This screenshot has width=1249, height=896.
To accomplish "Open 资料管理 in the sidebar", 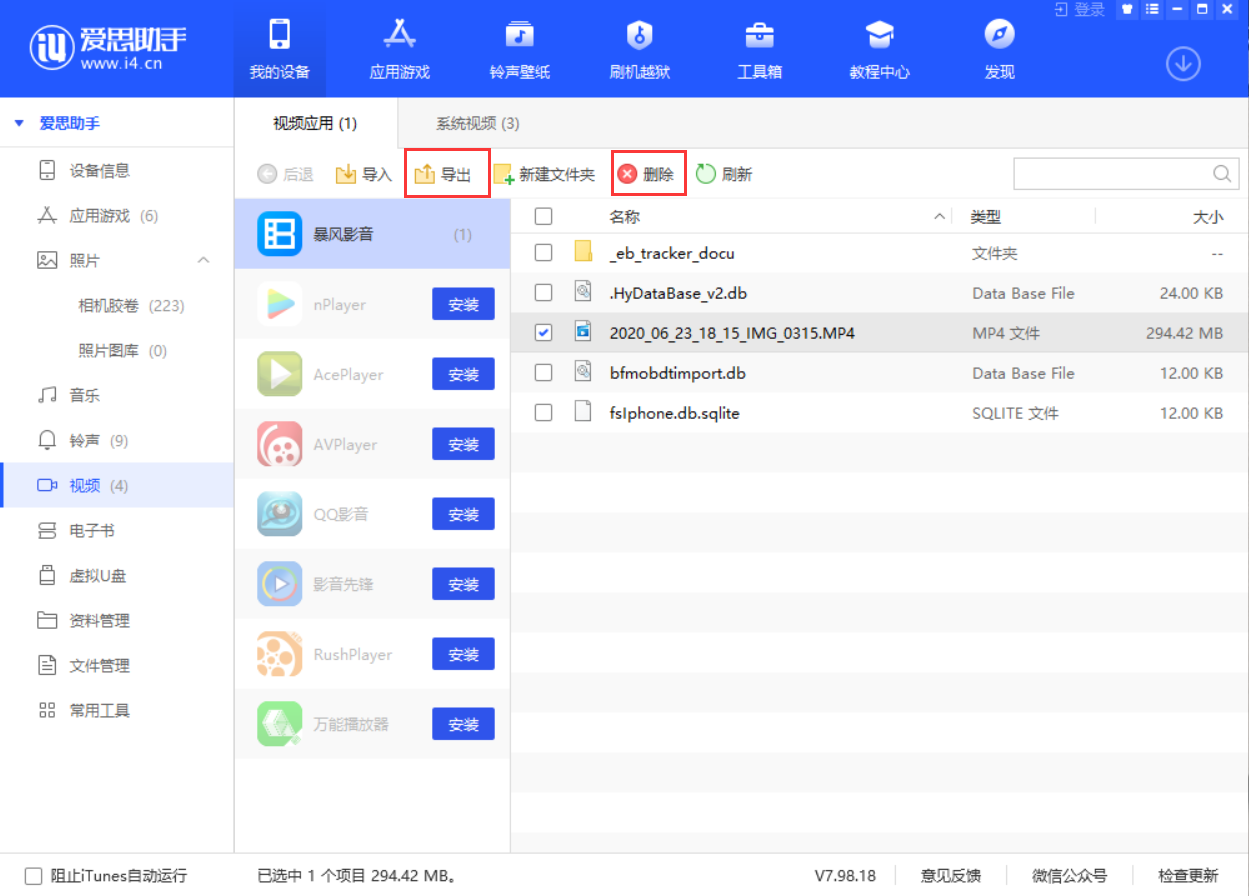I will [117, 620].
